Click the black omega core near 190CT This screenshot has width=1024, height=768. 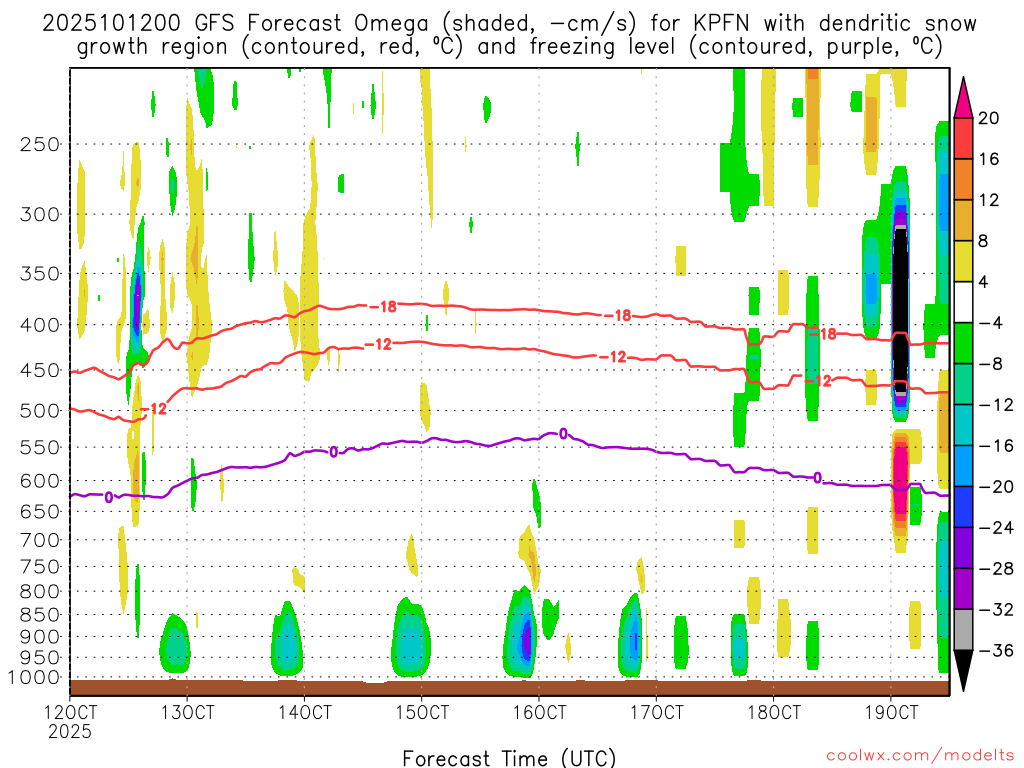coord(900,308)
